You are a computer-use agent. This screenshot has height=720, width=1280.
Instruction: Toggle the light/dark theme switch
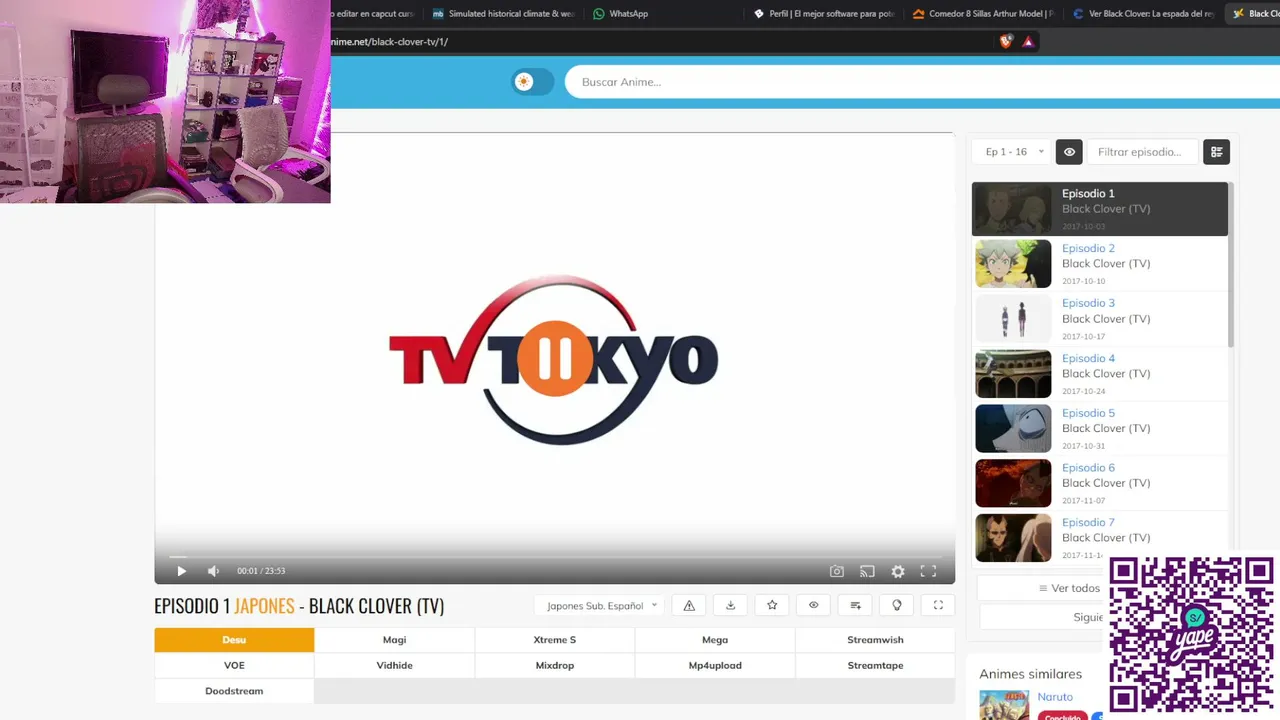click(532, 82)
